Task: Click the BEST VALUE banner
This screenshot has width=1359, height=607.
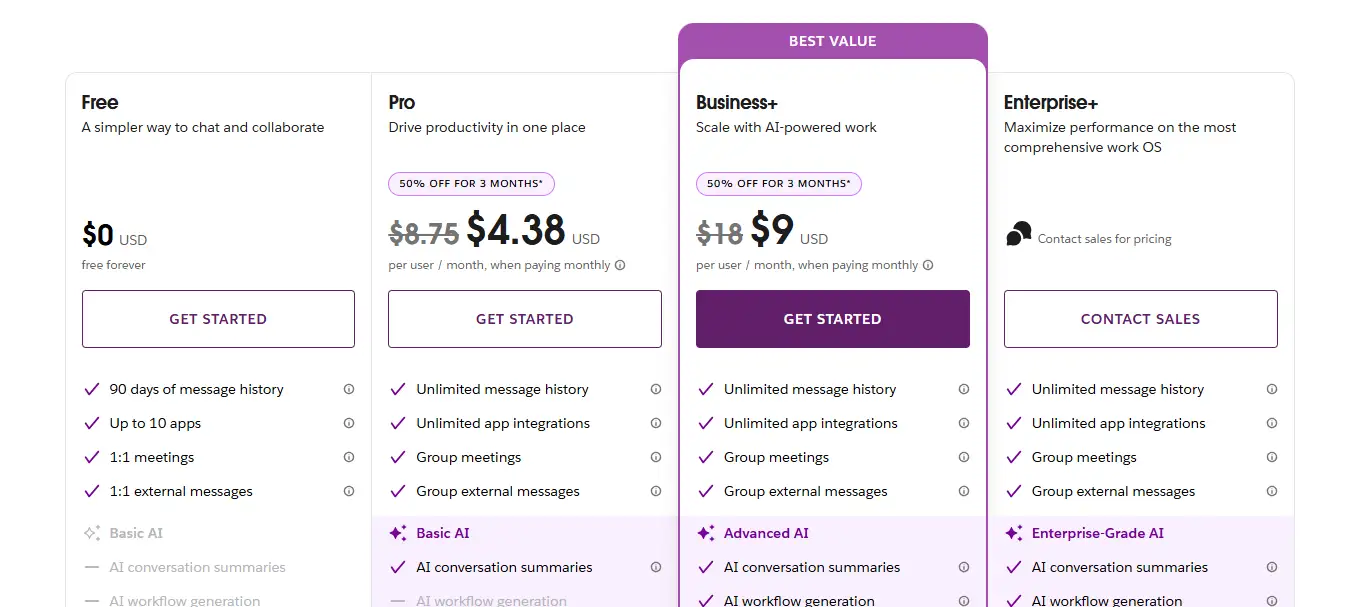Action: click(x=832, y=41)
